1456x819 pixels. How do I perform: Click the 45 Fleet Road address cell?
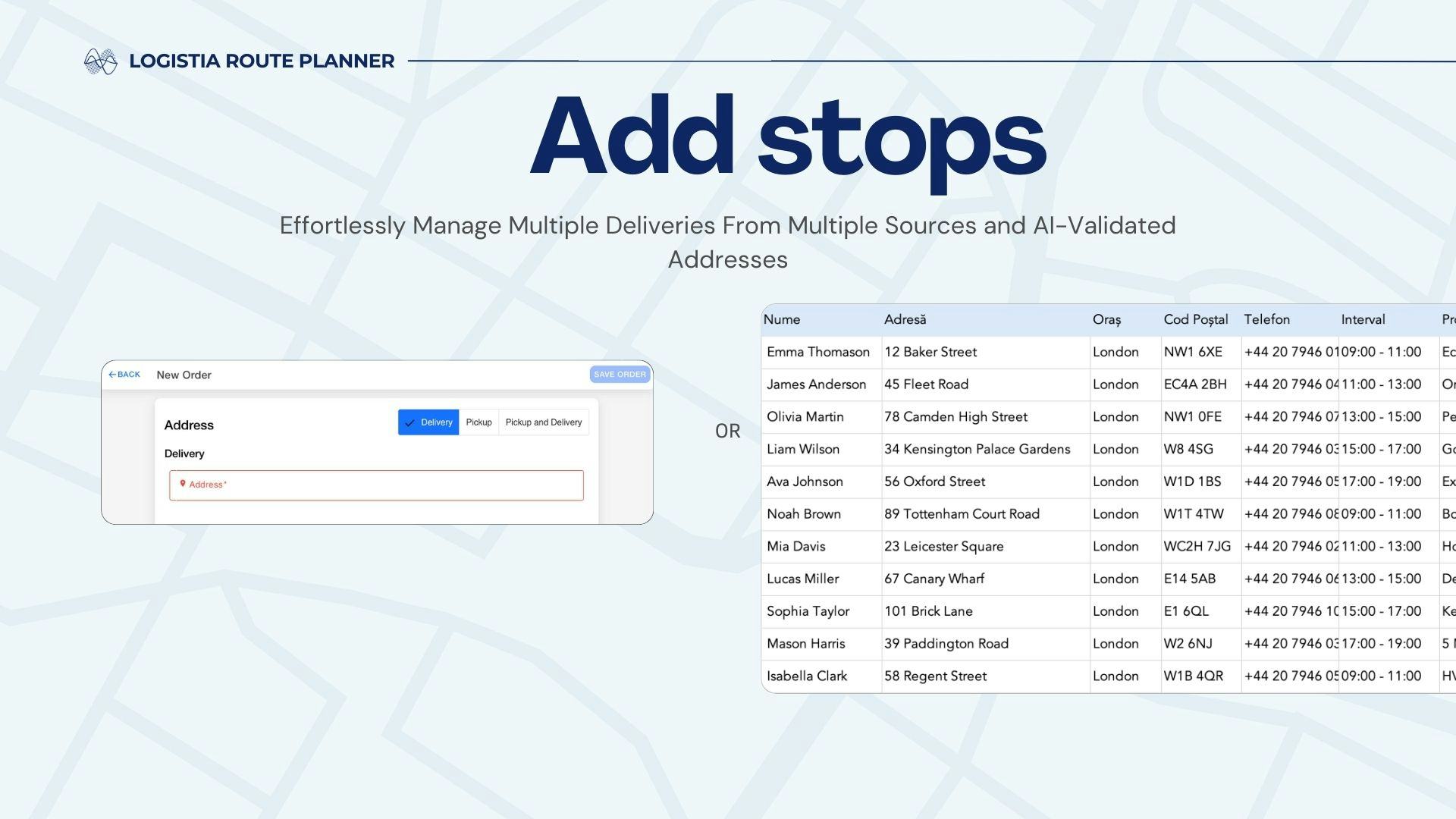tap(986, 385)
